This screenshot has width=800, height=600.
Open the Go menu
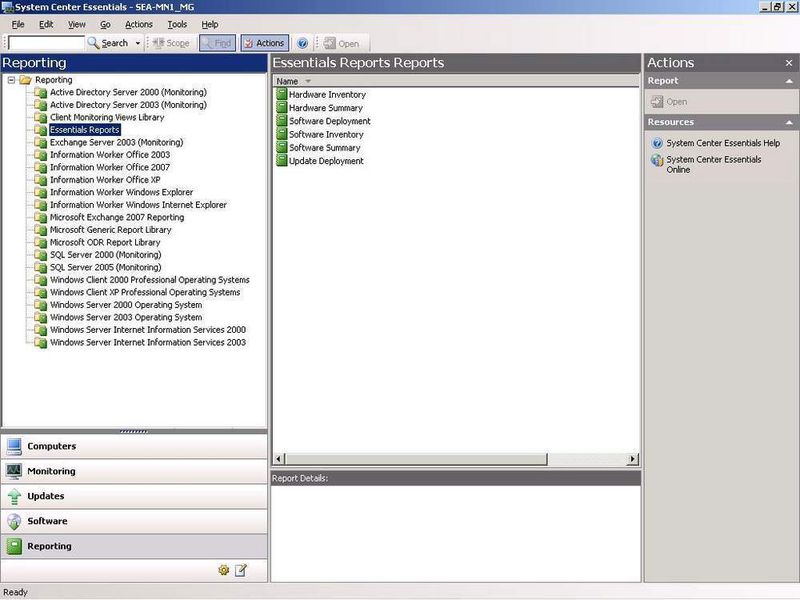click(x=105, y=24)
